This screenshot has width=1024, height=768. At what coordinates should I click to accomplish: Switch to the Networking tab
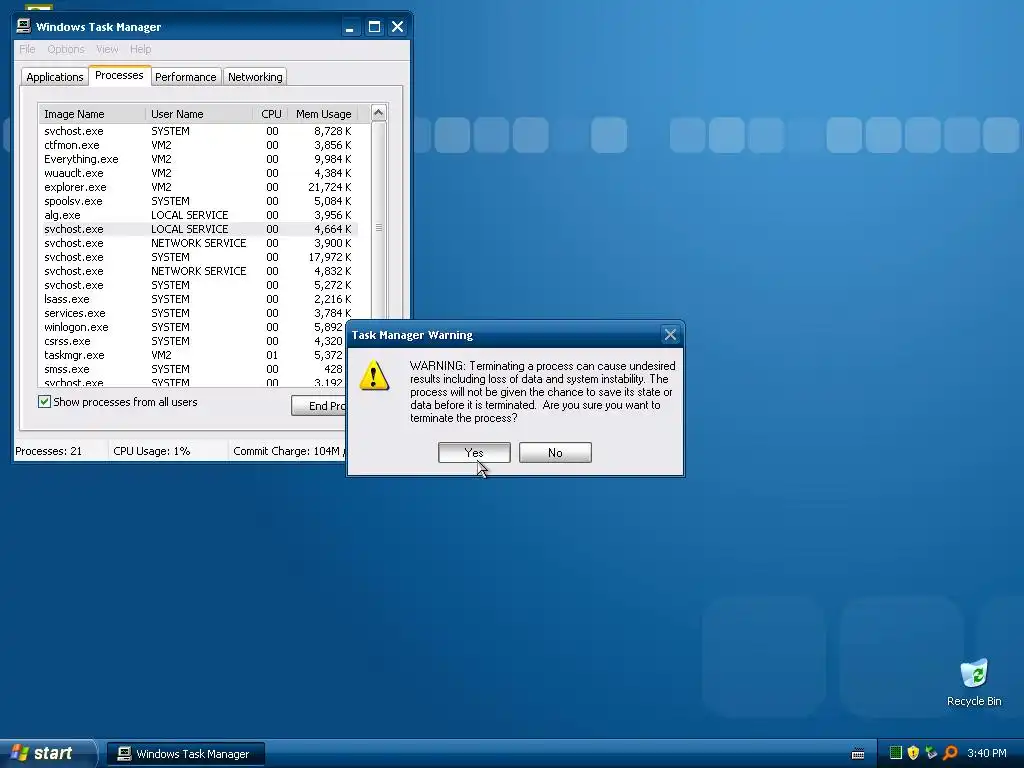tap(255, 77)
